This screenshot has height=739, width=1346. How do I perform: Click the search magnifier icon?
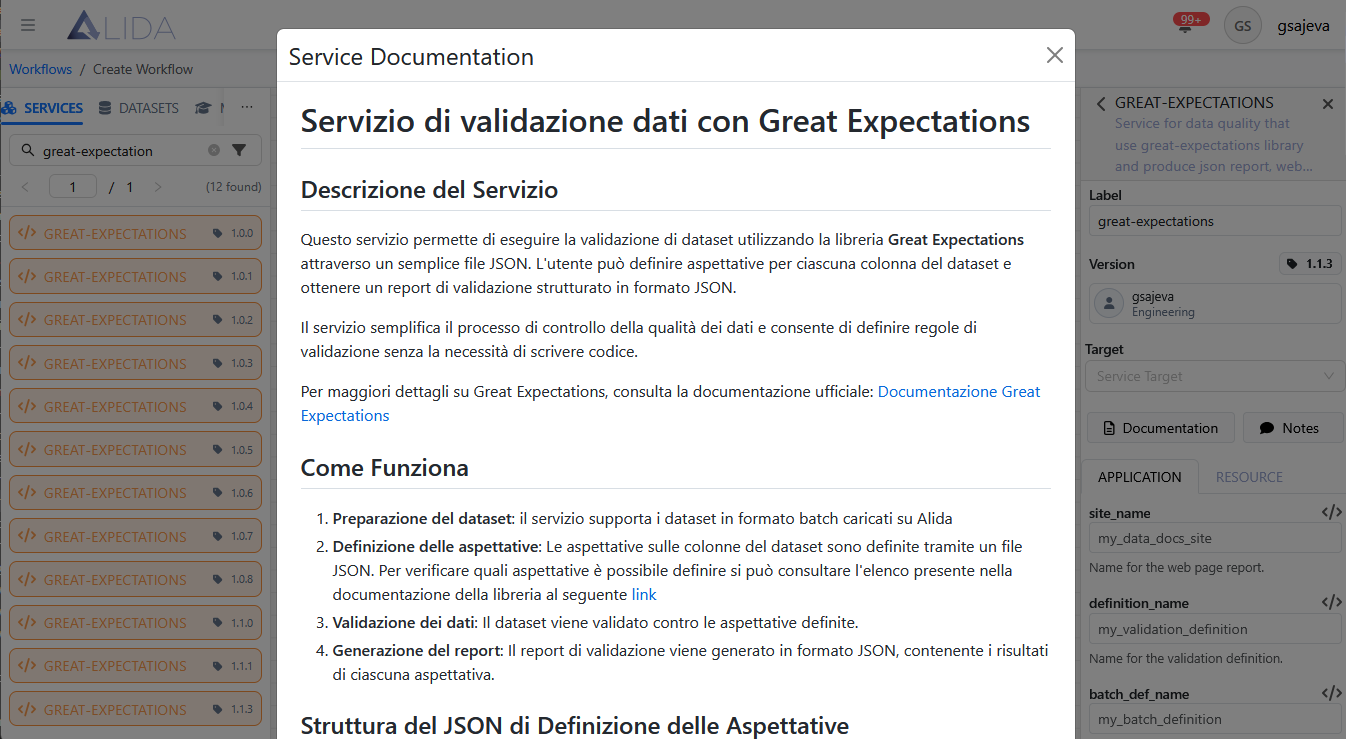pyautogui.click(x=27, y=151)
